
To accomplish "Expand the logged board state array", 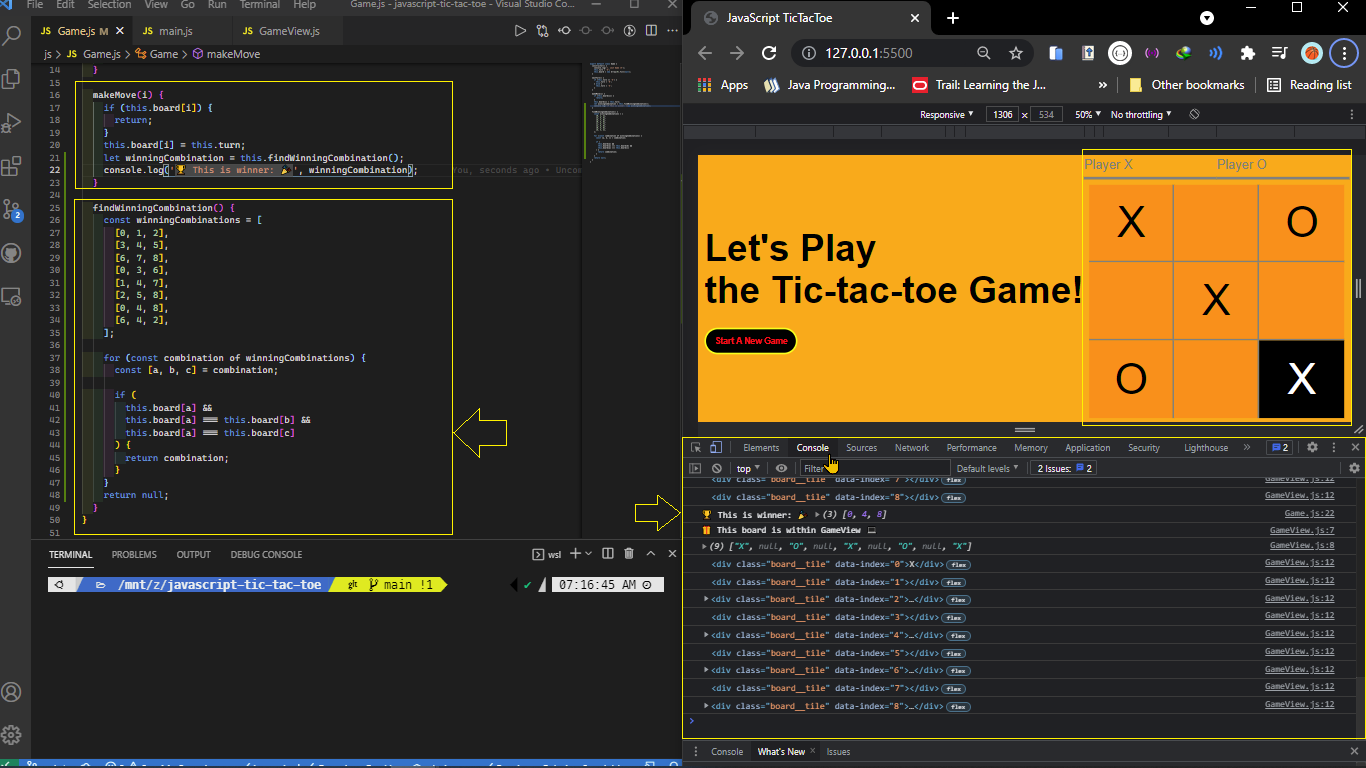I will click(706, 546).
